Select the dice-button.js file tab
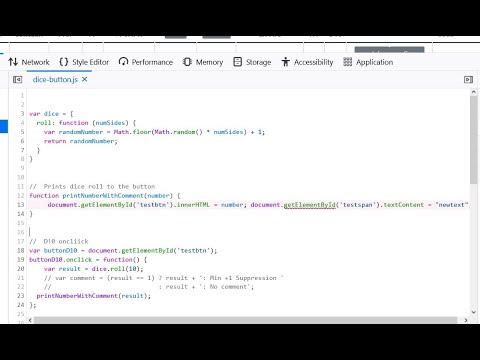 click(x=55, y=79)
